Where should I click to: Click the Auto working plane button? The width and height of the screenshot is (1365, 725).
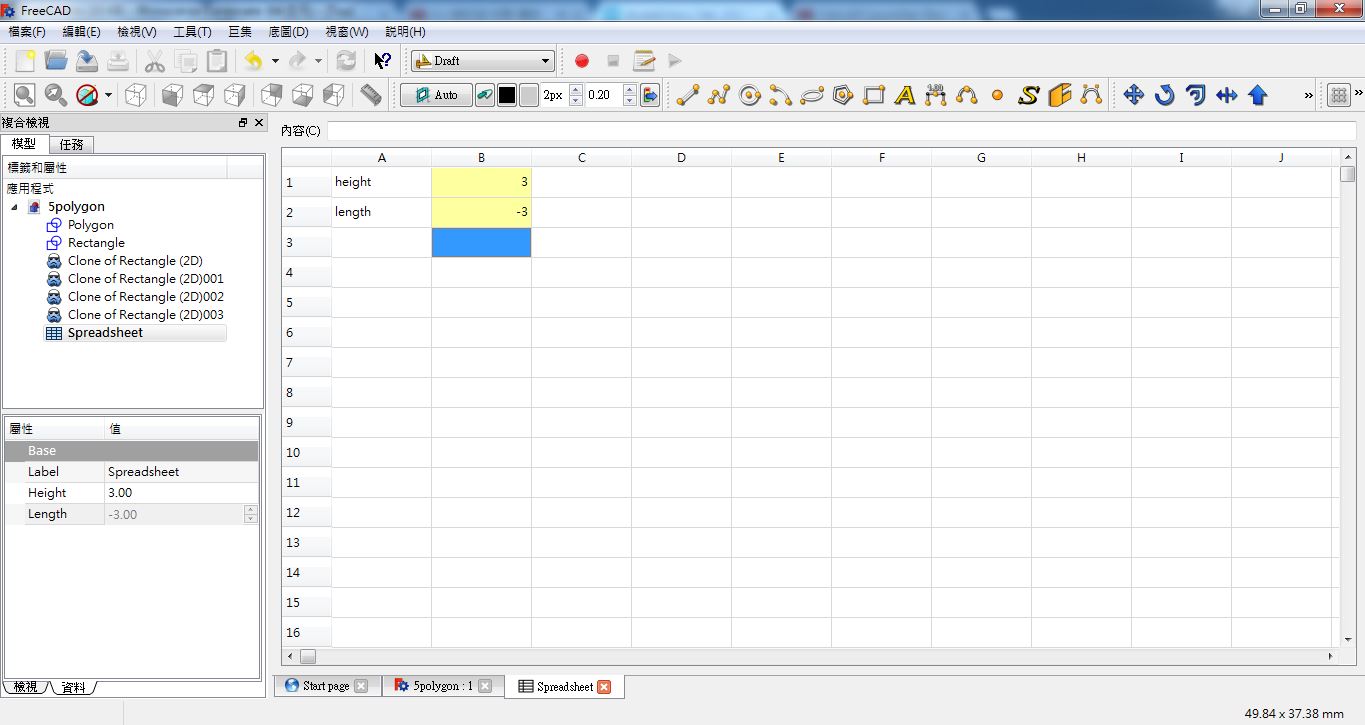(436, 95)
